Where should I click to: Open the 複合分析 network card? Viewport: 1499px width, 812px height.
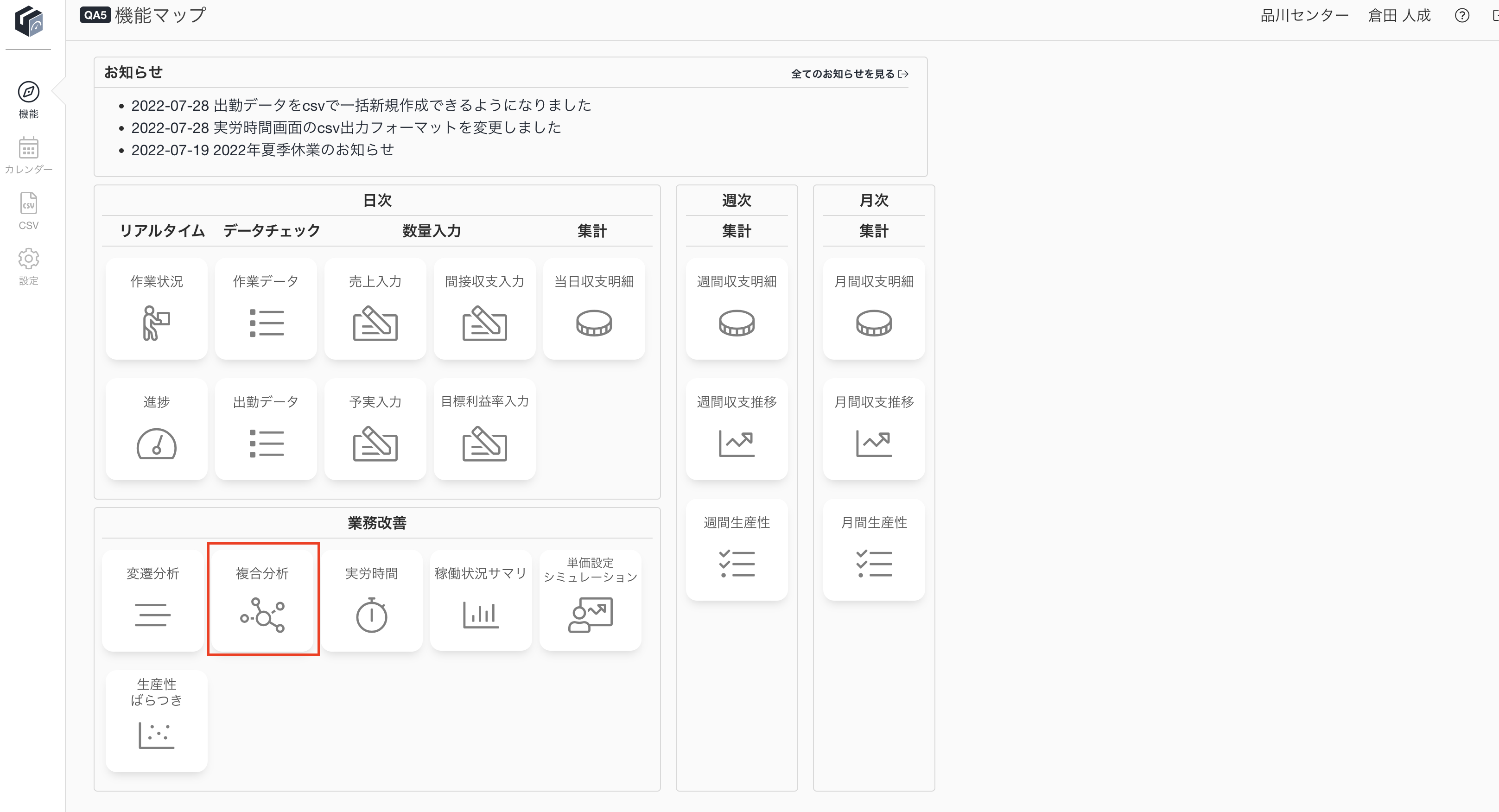pyautogui.click(x=262, y=600)
